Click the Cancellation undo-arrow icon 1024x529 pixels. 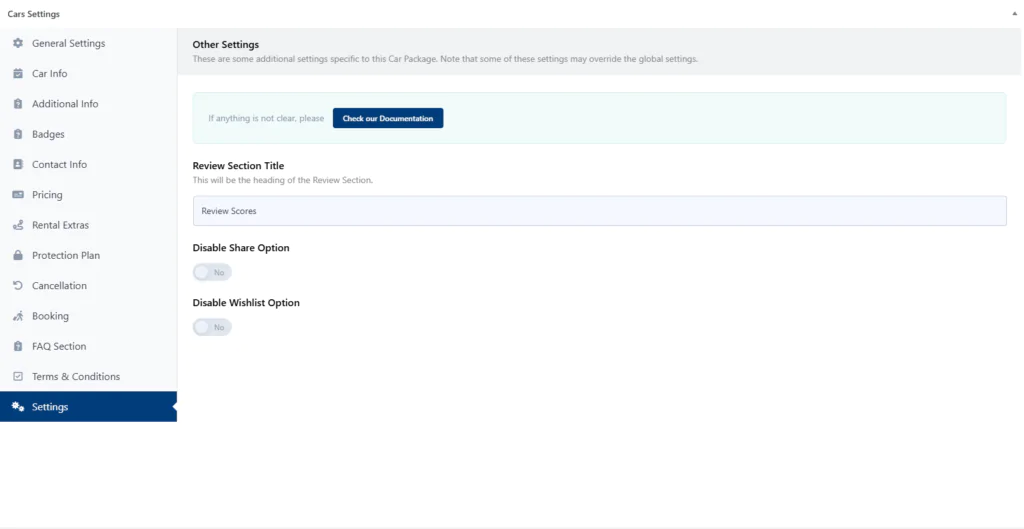click(18, 285)
